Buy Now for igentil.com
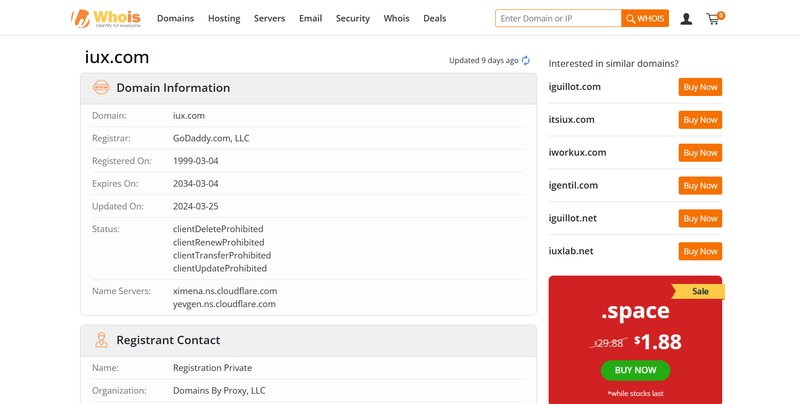800x404 pixels. point(700,186)
